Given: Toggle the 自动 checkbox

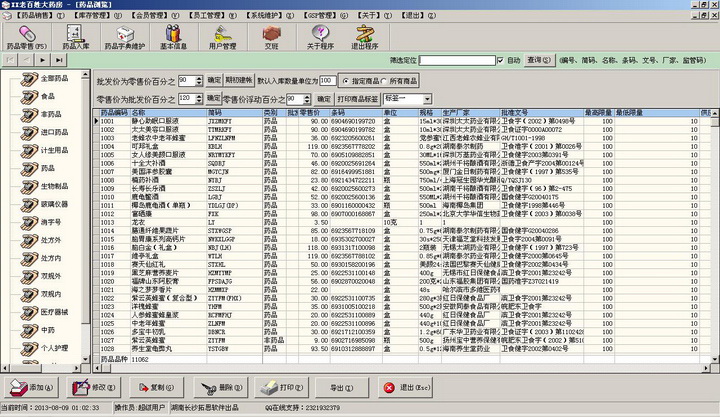Looking at the screenshot, I should click(500, 60).
